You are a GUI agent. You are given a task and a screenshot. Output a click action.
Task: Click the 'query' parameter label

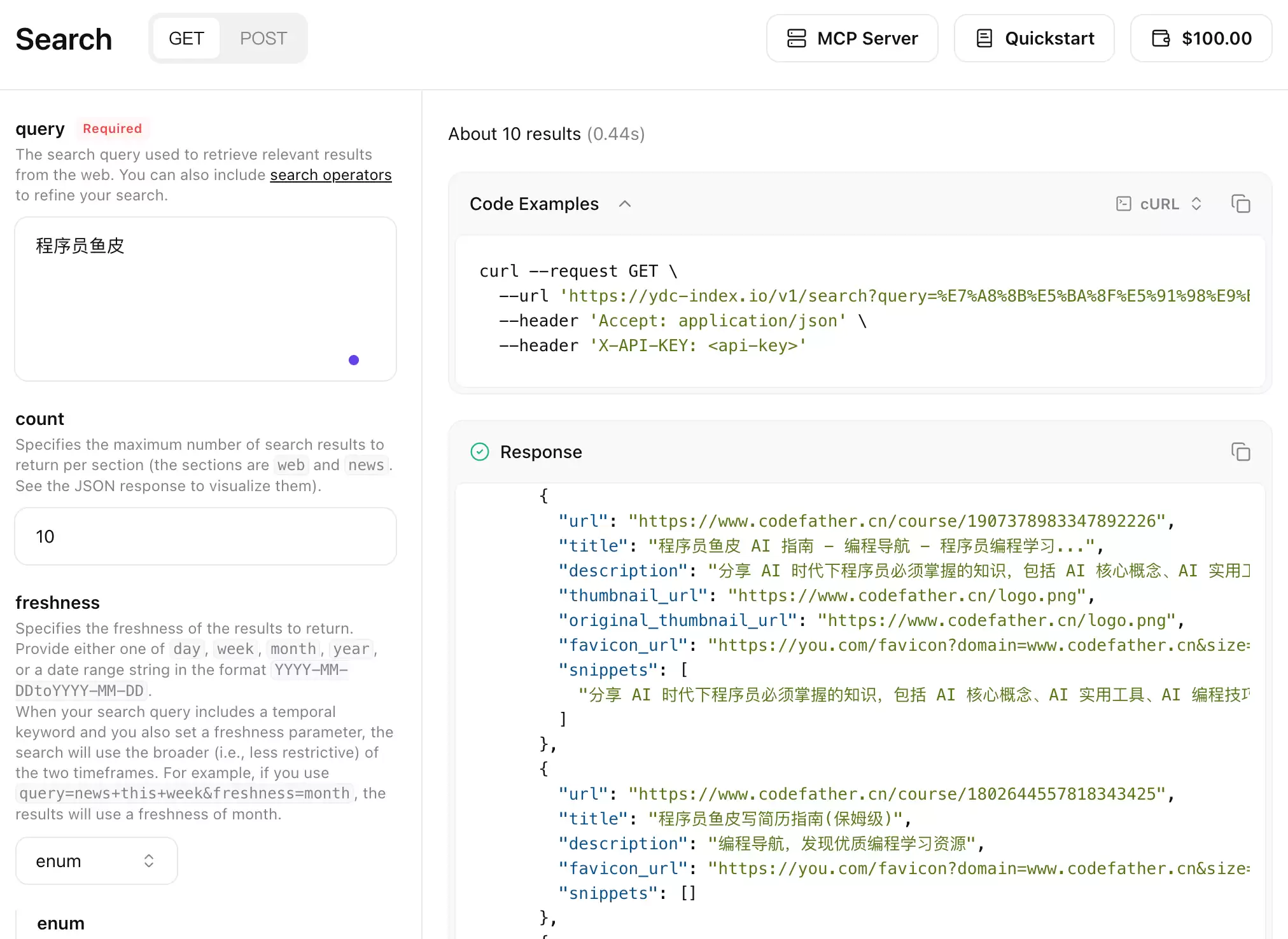pyautogui.click(x=40, y=129)
